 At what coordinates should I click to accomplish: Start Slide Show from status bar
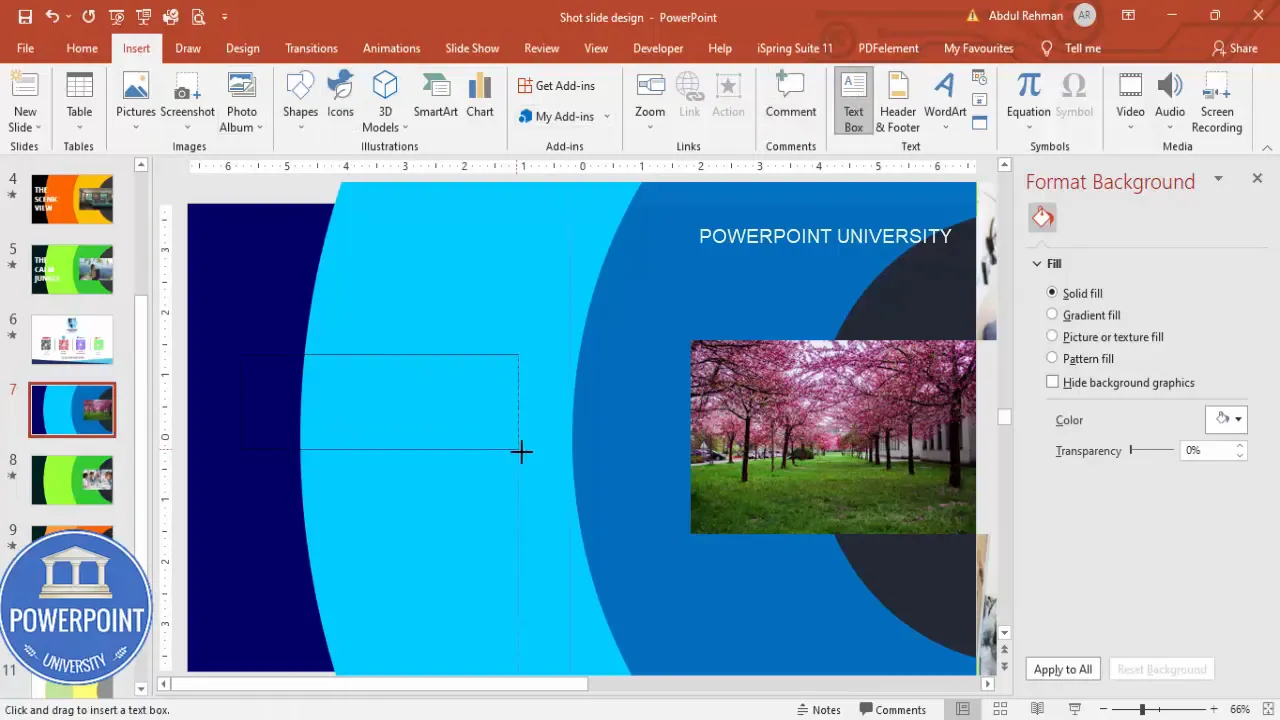(1075, 709)
